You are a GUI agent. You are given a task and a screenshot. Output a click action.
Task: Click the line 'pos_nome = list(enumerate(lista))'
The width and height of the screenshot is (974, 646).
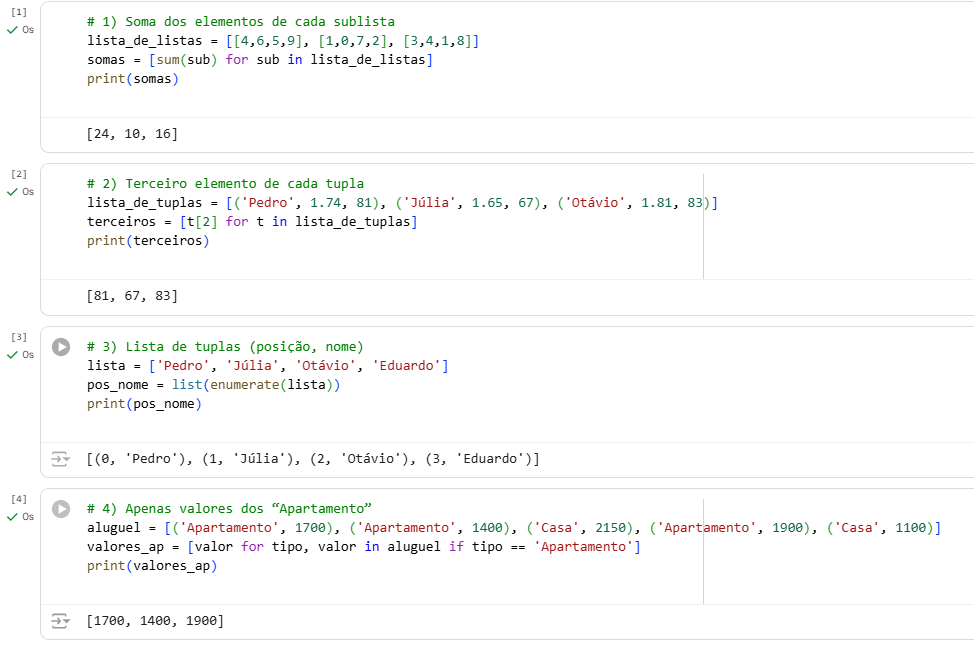(214, 385)
